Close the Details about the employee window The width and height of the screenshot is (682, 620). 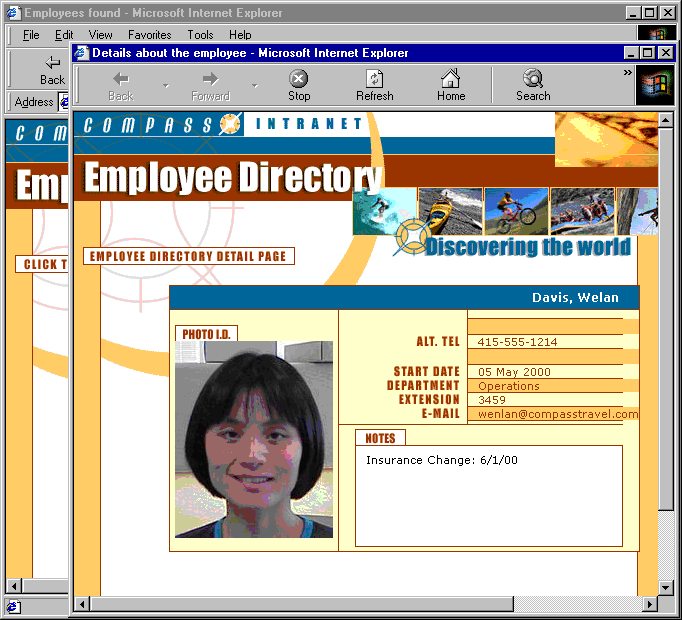665,53
